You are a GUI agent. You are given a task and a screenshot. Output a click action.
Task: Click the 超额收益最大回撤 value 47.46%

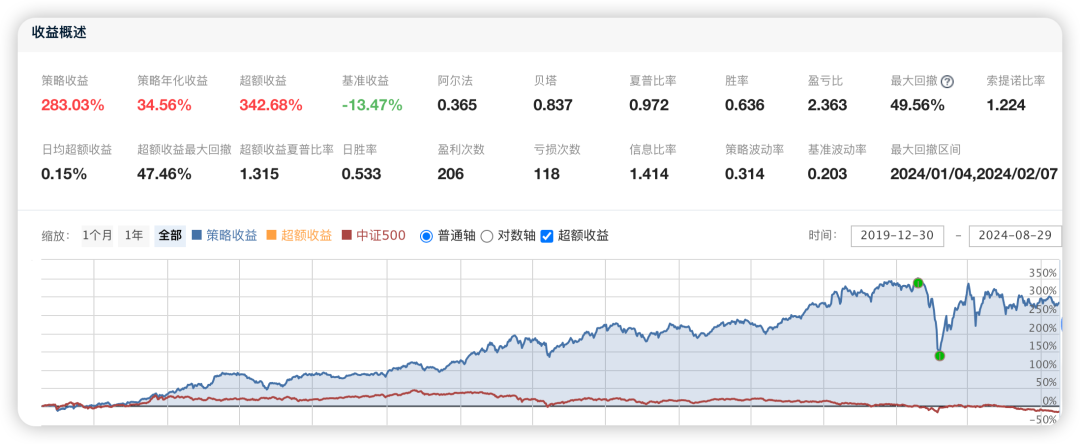pos(164,174)
